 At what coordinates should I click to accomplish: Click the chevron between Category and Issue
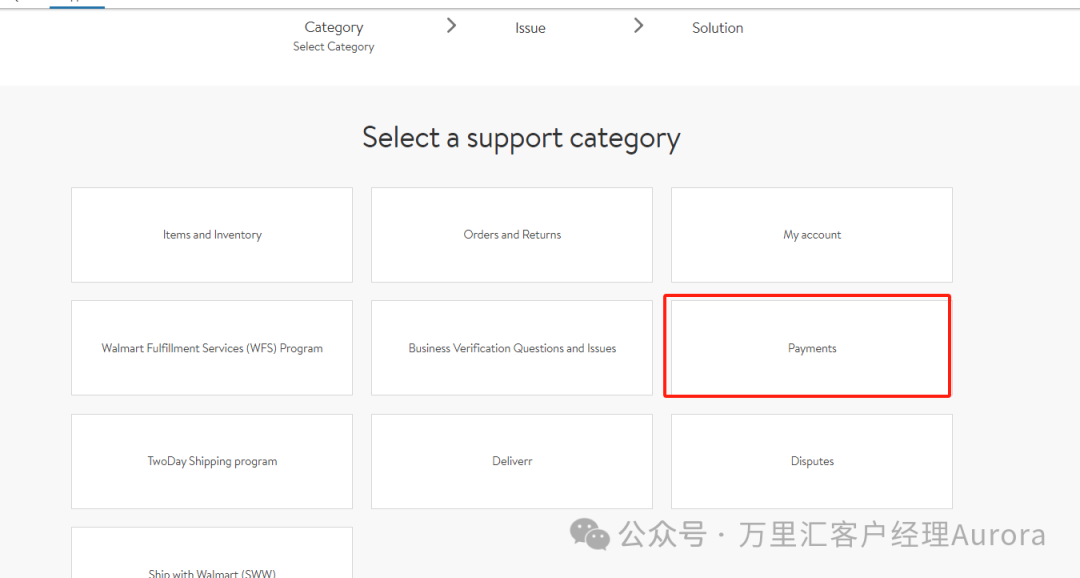point(451,26)
